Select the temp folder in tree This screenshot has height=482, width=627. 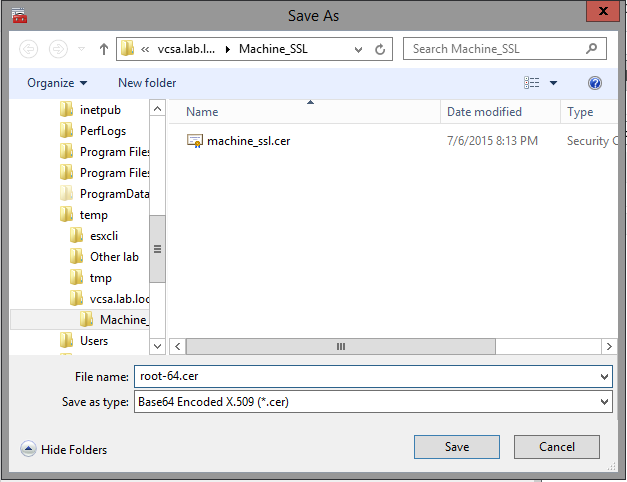94,215
